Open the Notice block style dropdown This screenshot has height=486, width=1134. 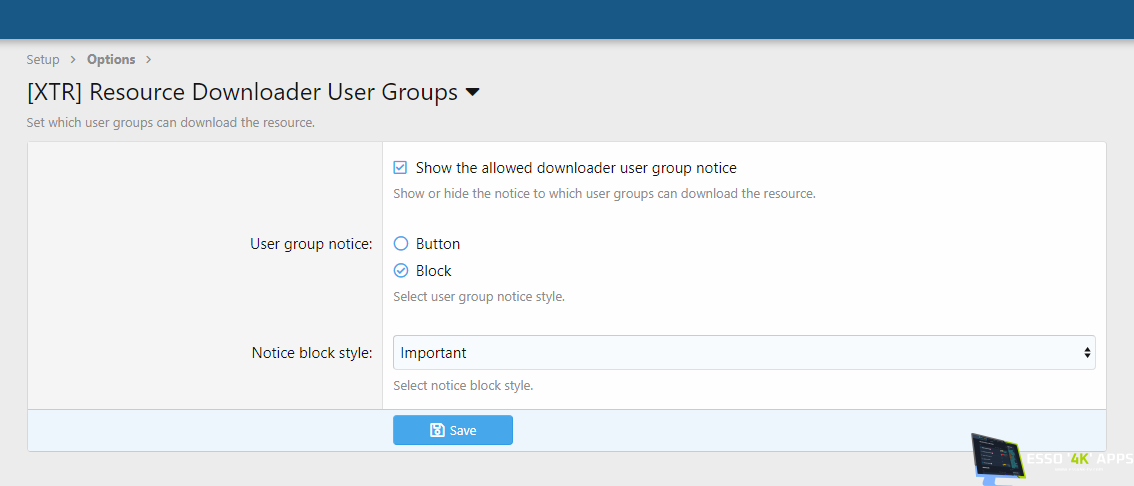coord(743,353)
